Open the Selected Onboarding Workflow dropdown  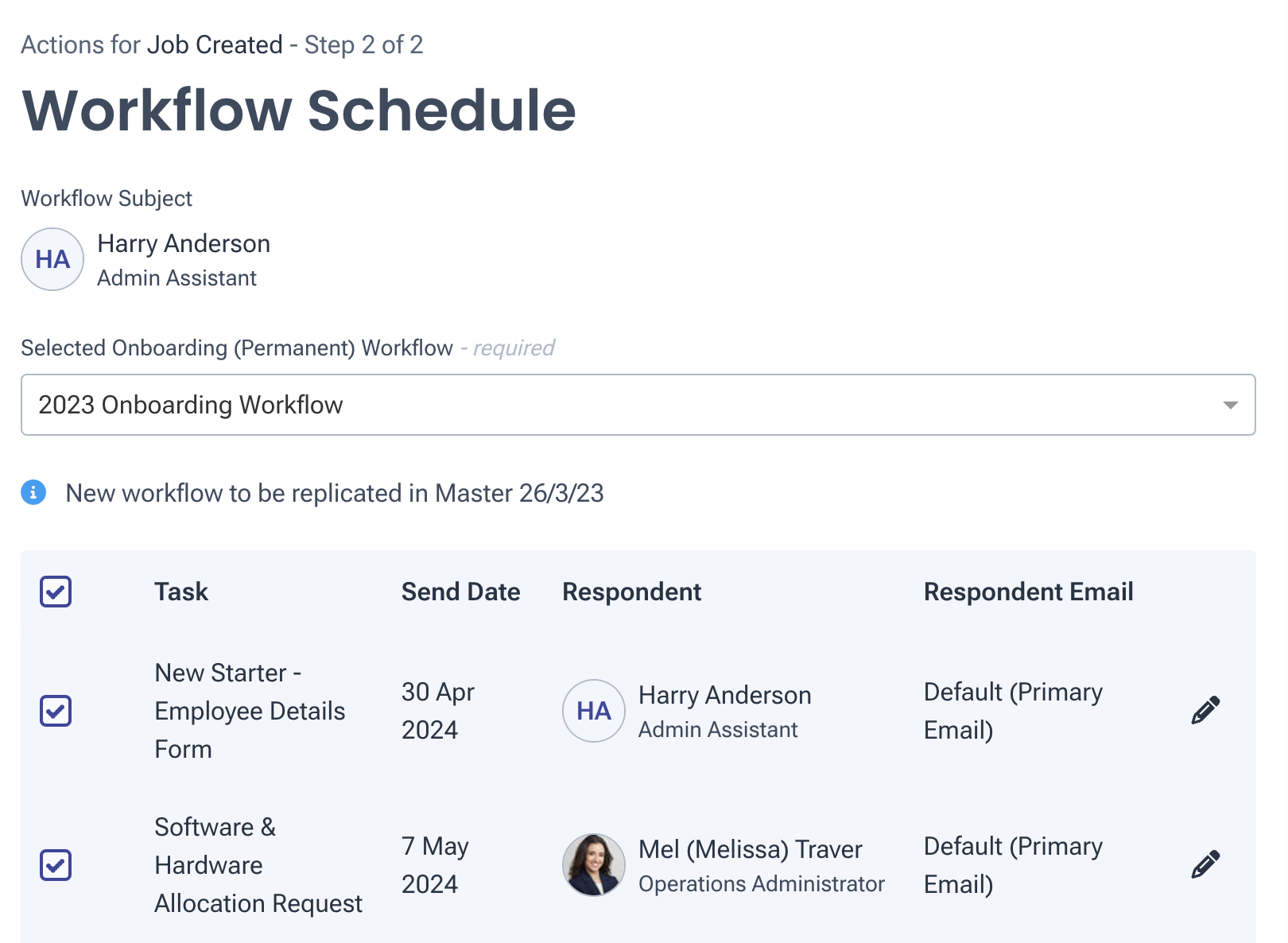636,405
